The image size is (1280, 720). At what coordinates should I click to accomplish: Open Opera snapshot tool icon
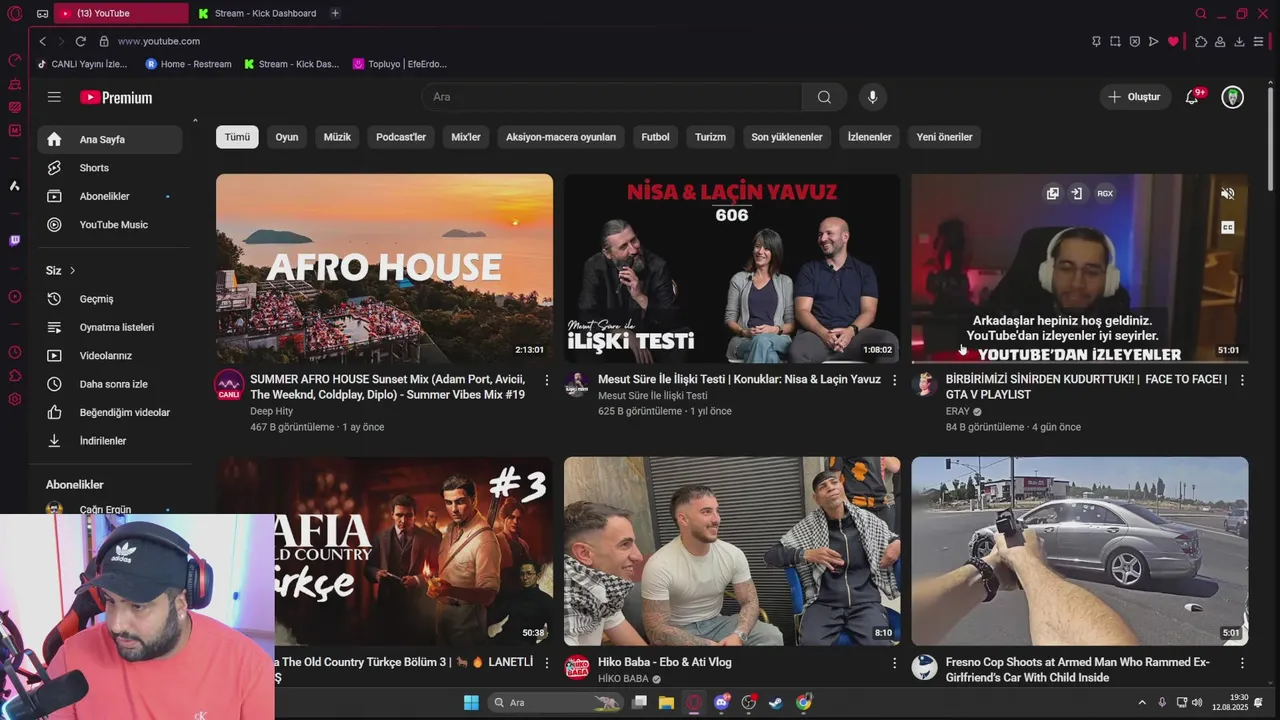pyautogui.click(x=1115, y=41)
